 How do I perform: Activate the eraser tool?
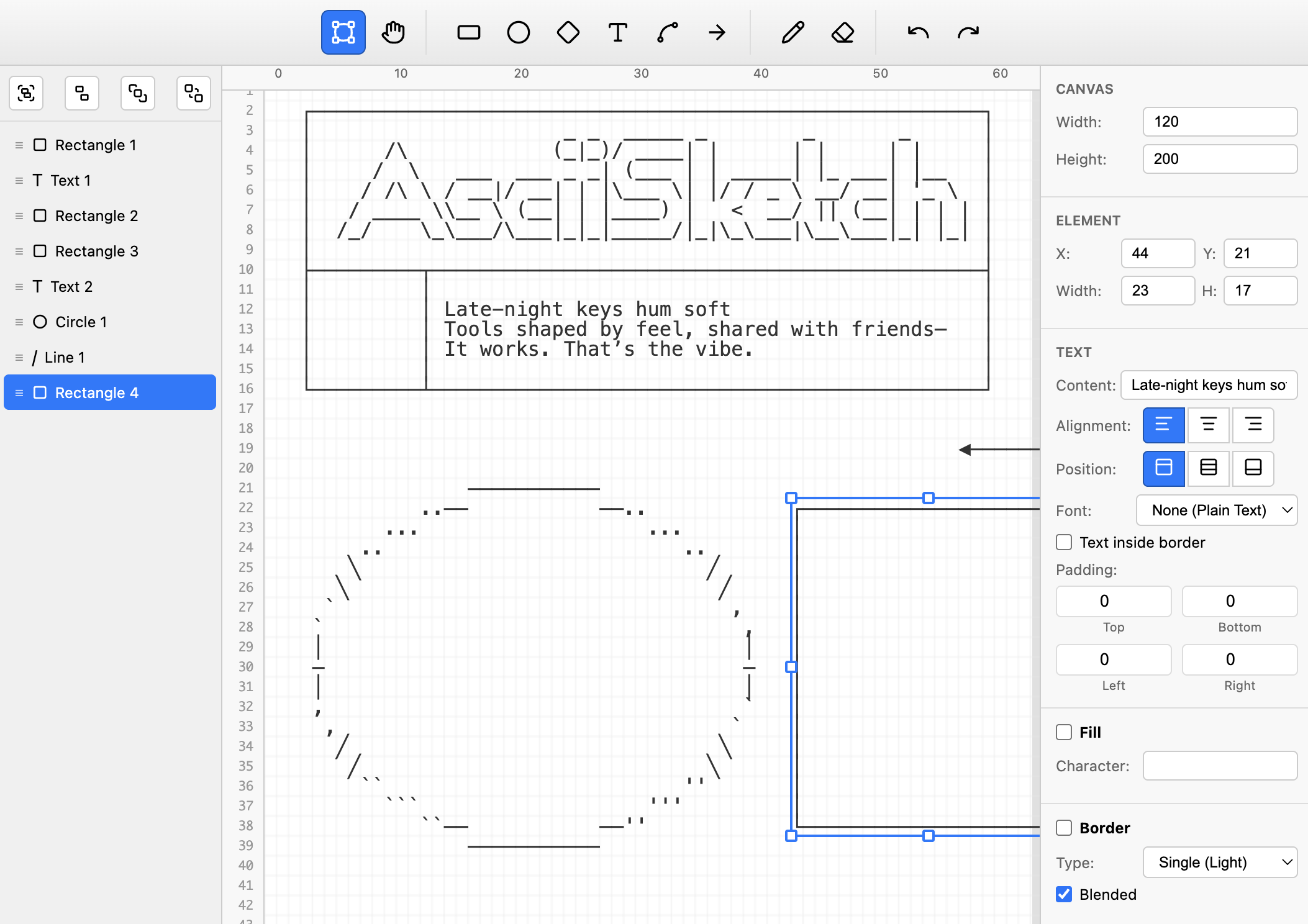pos(842,32)
